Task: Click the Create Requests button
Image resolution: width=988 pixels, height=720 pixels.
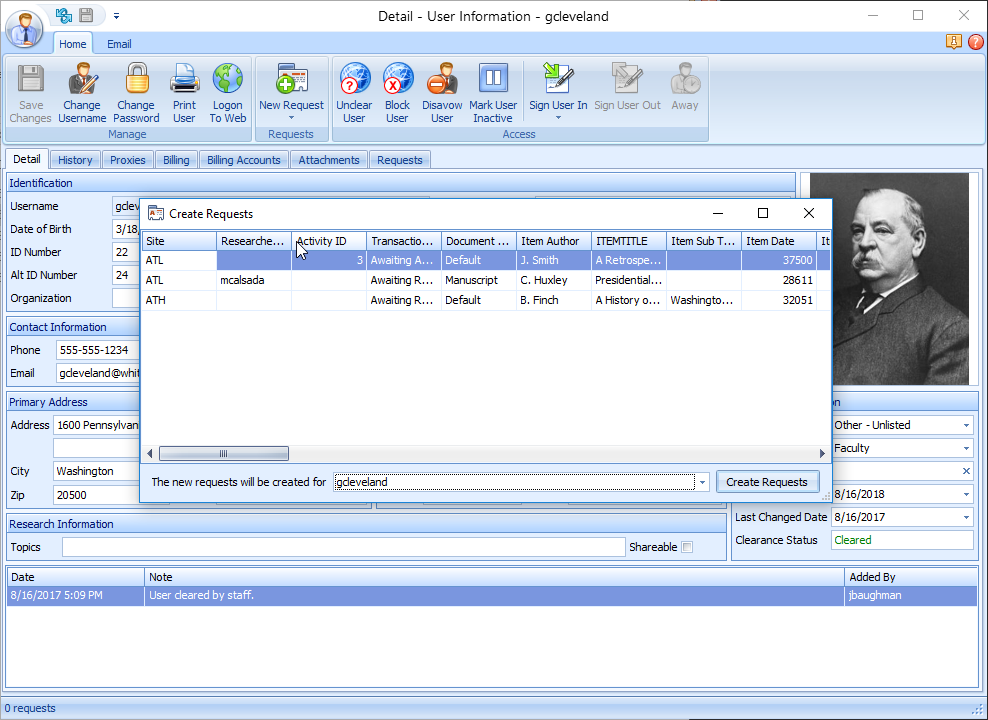Action: point(767,481)
